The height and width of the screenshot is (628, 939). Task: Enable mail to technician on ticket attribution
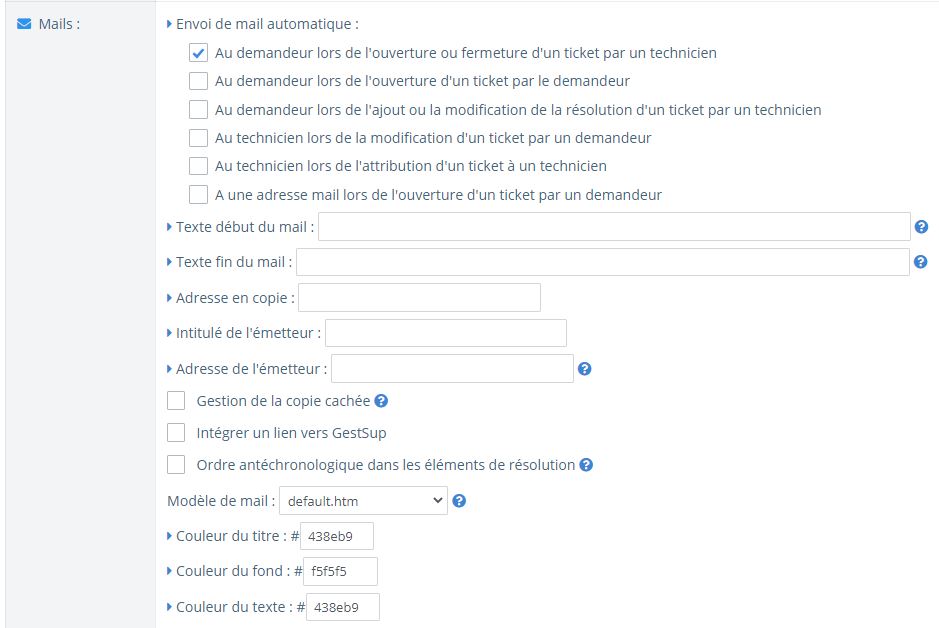pyautogui.click(x=198, y=166)
